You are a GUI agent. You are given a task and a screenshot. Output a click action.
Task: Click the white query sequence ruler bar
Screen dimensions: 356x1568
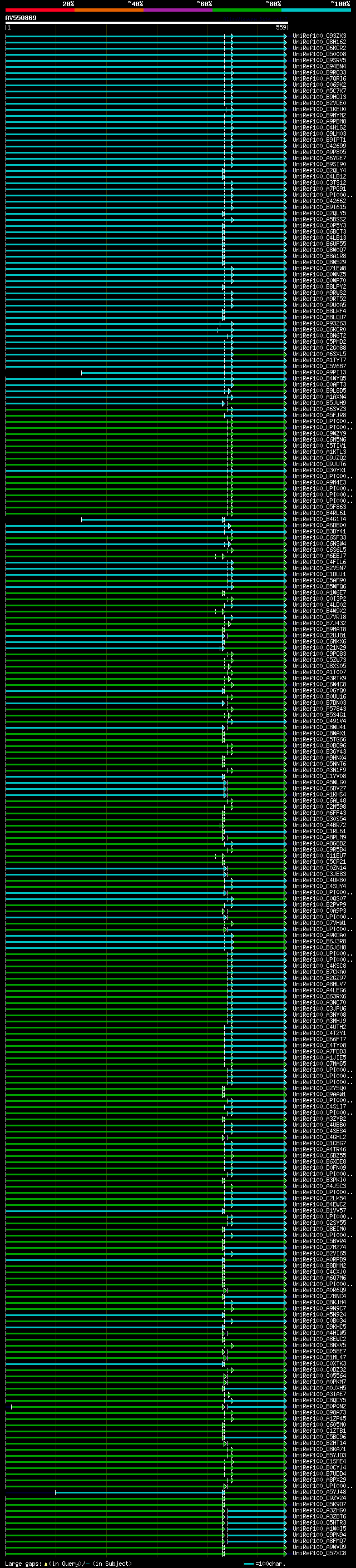point(147,23)
